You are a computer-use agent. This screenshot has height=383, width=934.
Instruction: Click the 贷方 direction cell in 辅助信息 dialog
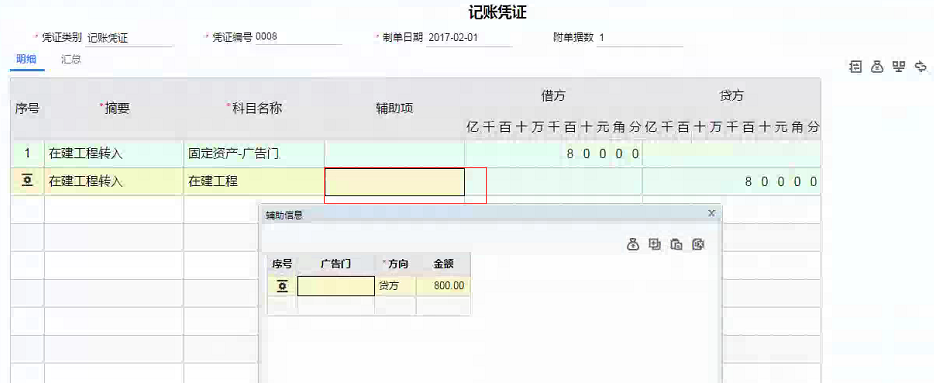(x=396, y=287)
